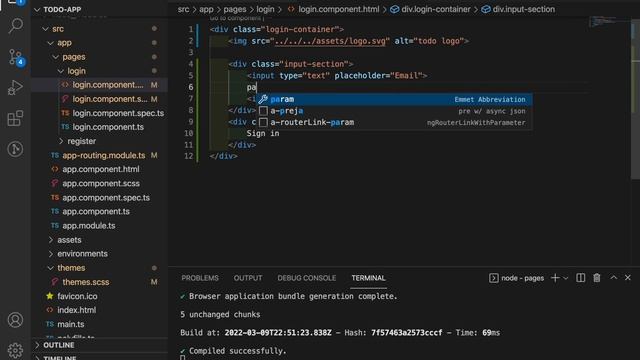Choose param Emmet Abbreviation suggestion
Image resolution: width=640 pixels, height=360 pixels.
pyautogui.click(x=394, y=99)
